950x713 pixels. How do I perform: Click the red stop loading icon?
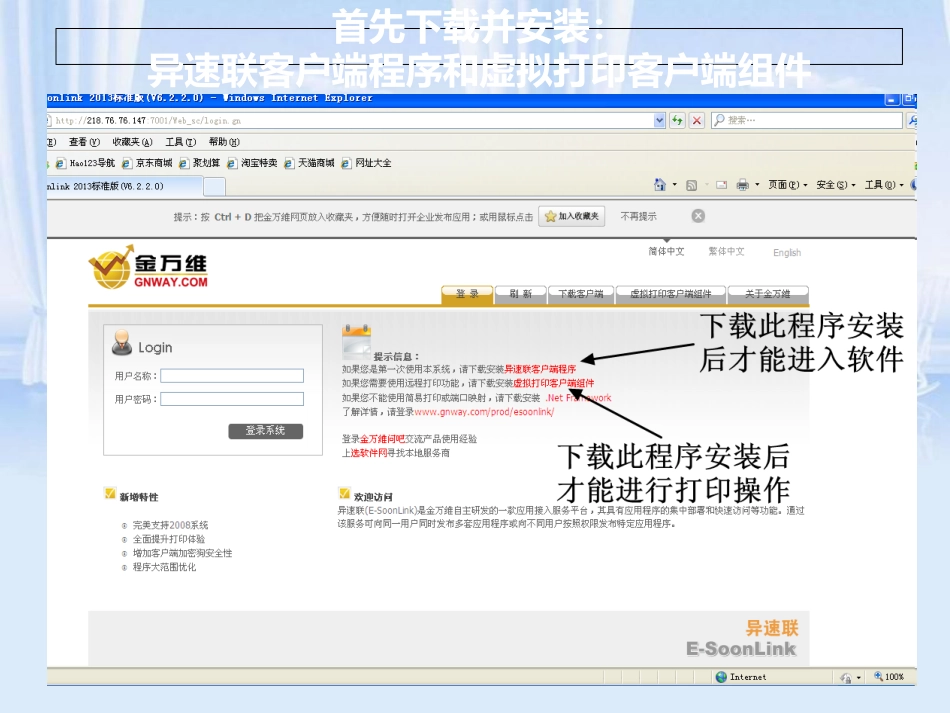(x=697, y=121)
